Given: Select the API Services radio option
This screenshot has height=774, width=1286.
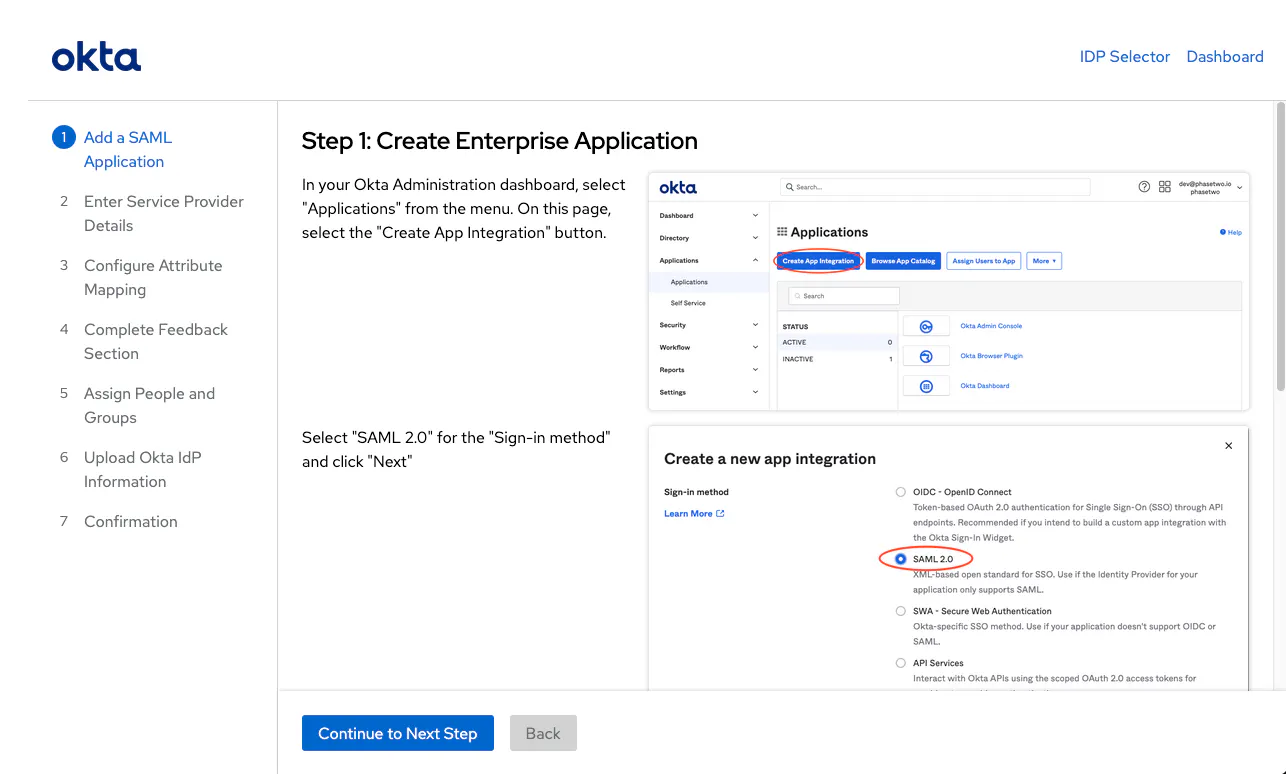Looking at the screenshot, I should (x=901, y=663).
